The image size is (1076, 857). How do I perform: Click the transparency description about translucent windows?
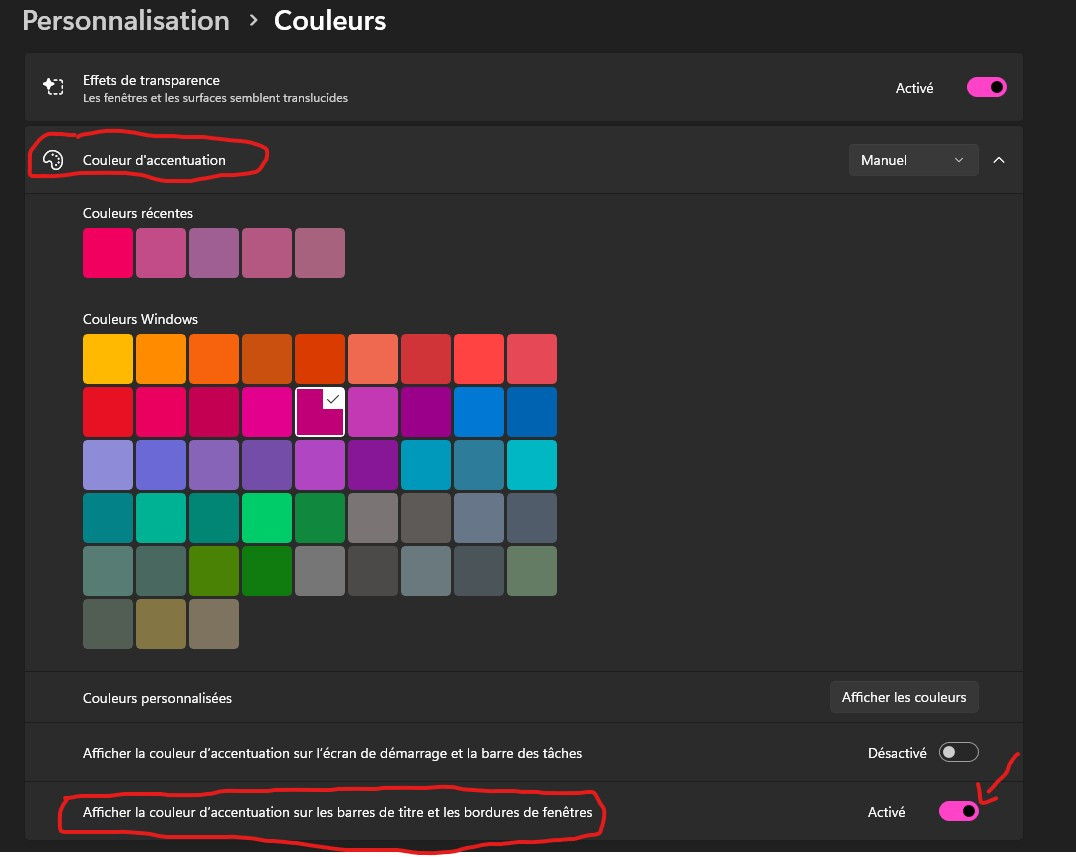pos(215,98)
